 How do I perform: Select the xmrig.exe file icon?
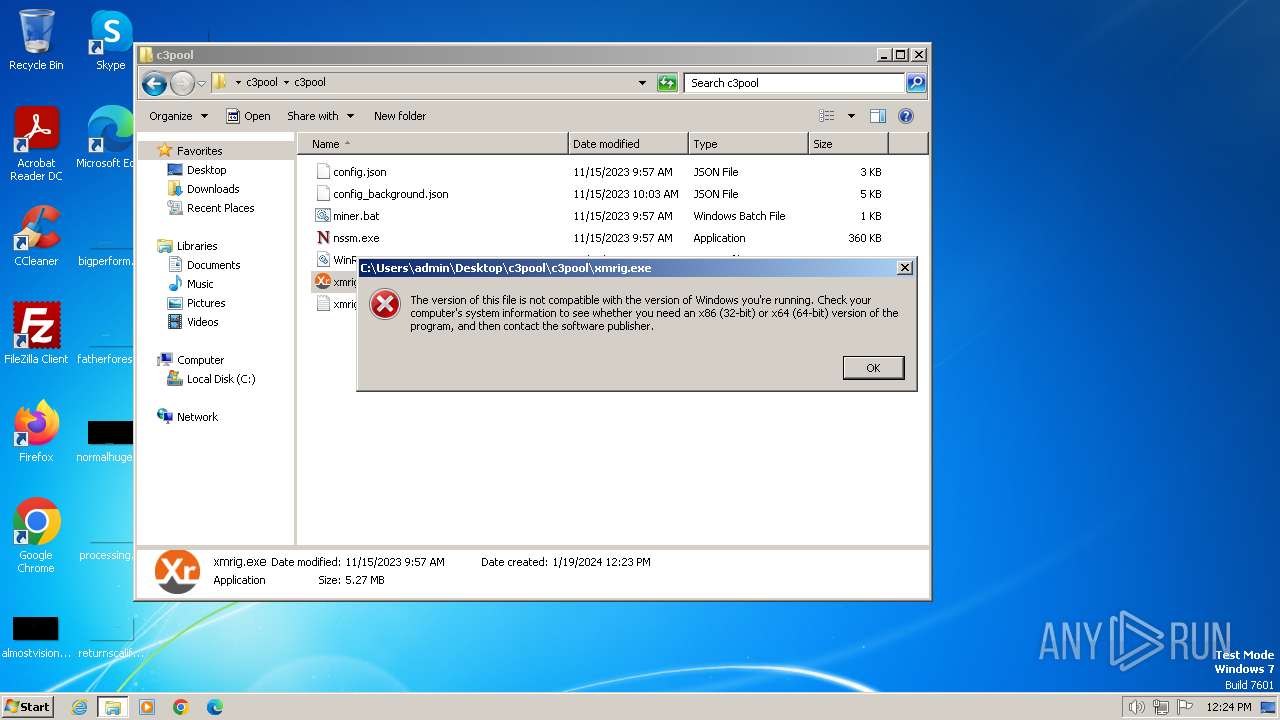click(322, 282)
